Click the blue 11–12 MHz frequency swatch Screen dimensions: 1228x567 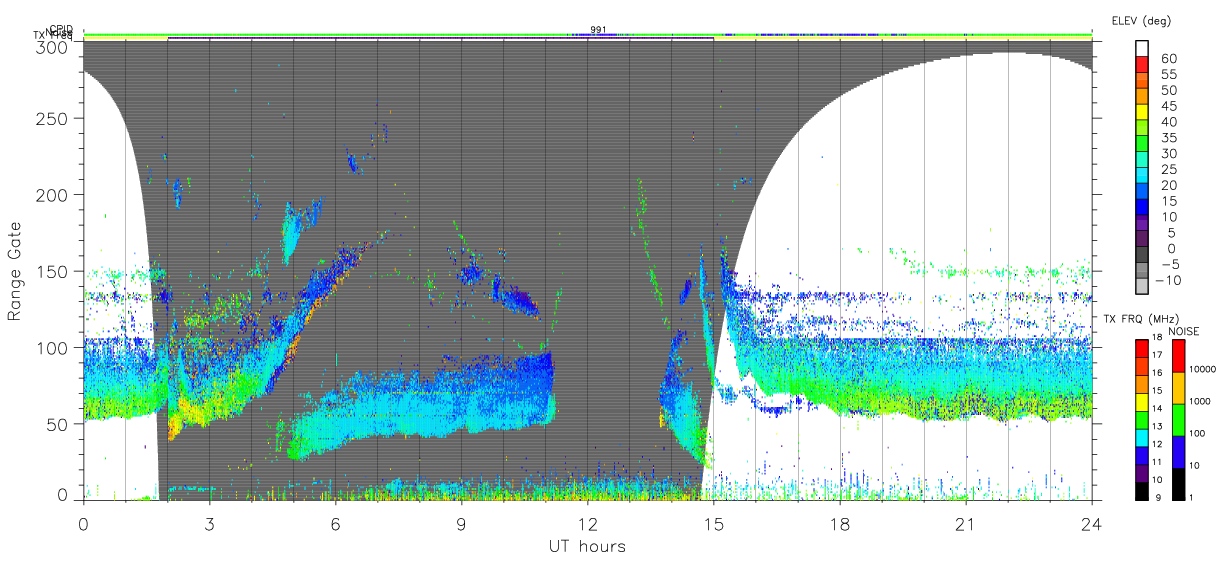(1140, 456)
